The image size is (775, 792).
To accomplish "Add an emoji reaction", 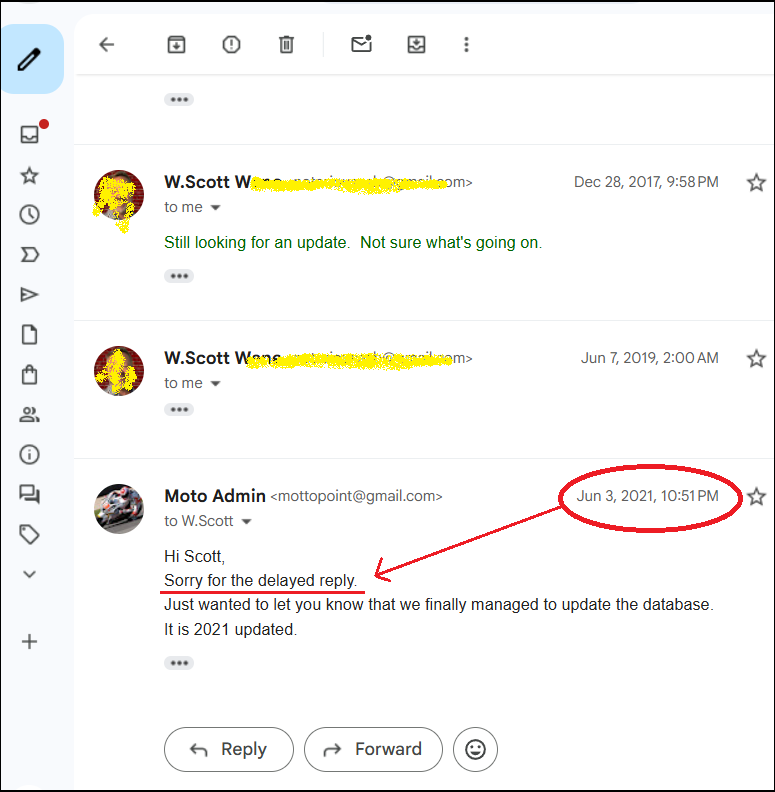I will 475,749.
